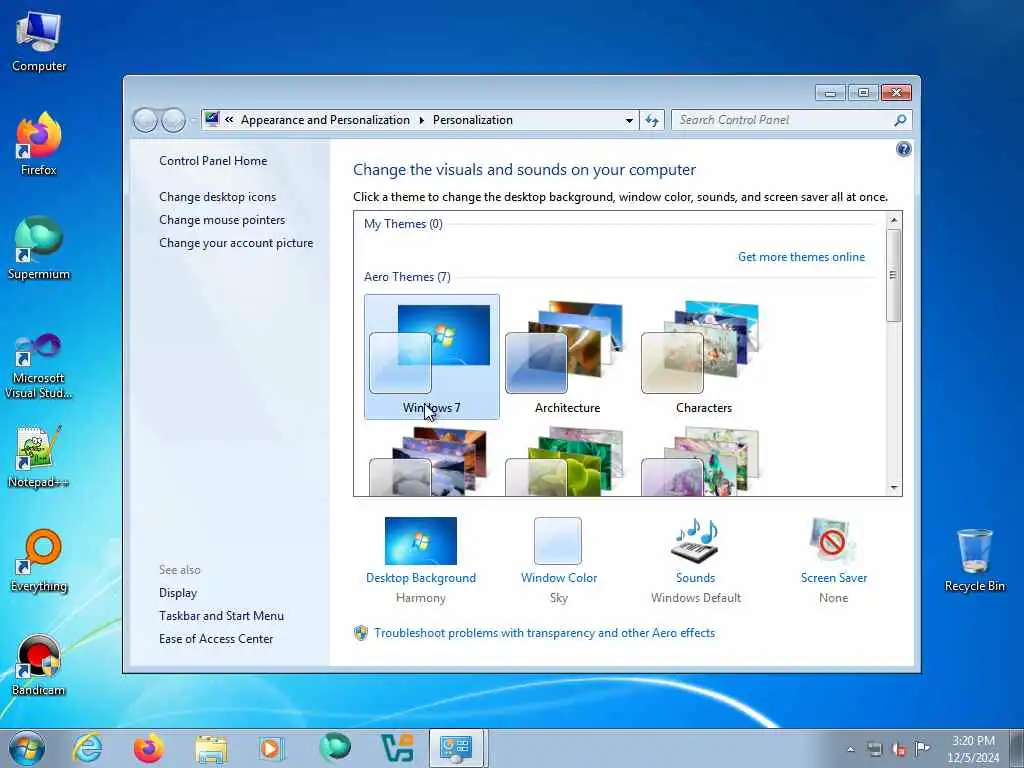Click Appearance and Personalization breadcrumb
This screenshot has height=768, width=1024.
click(x=325, y=120)
